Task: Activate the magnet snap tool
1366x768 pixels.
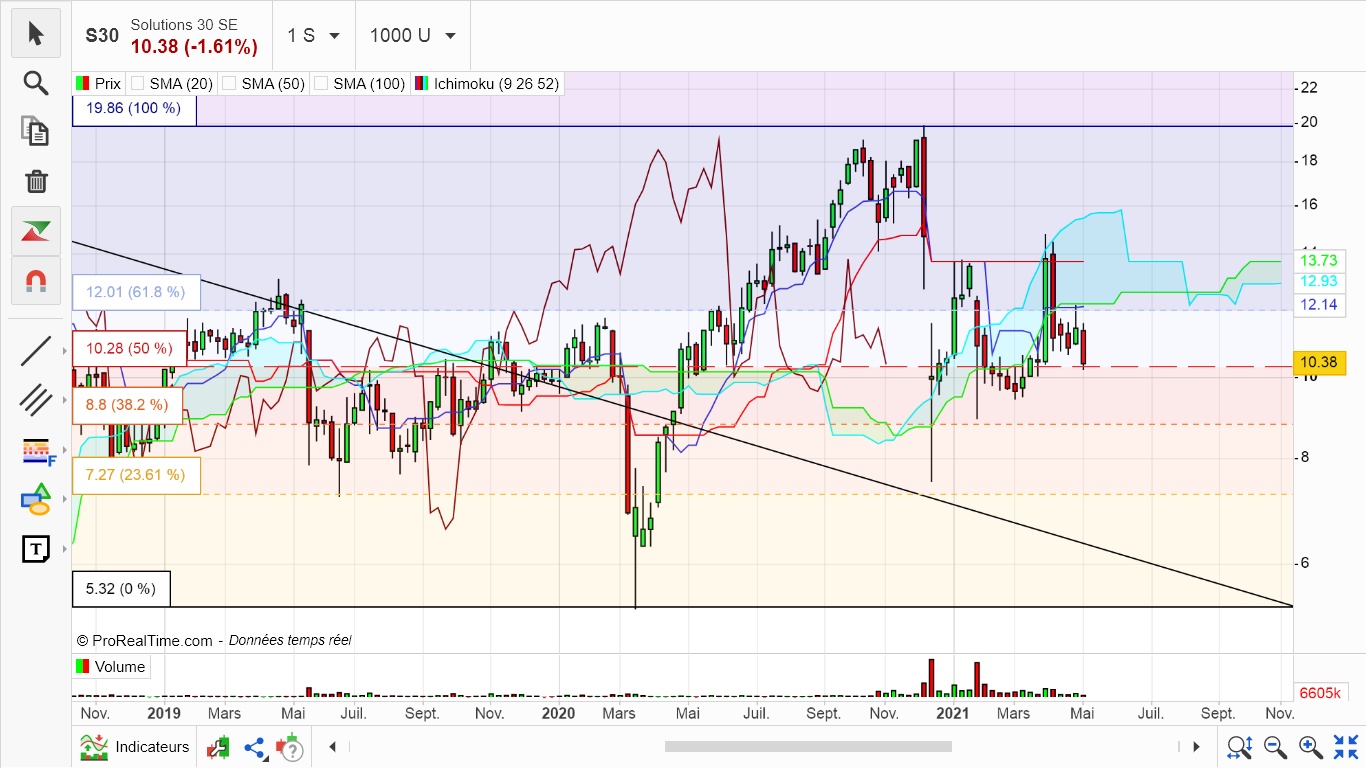Action: click(36, 281)
